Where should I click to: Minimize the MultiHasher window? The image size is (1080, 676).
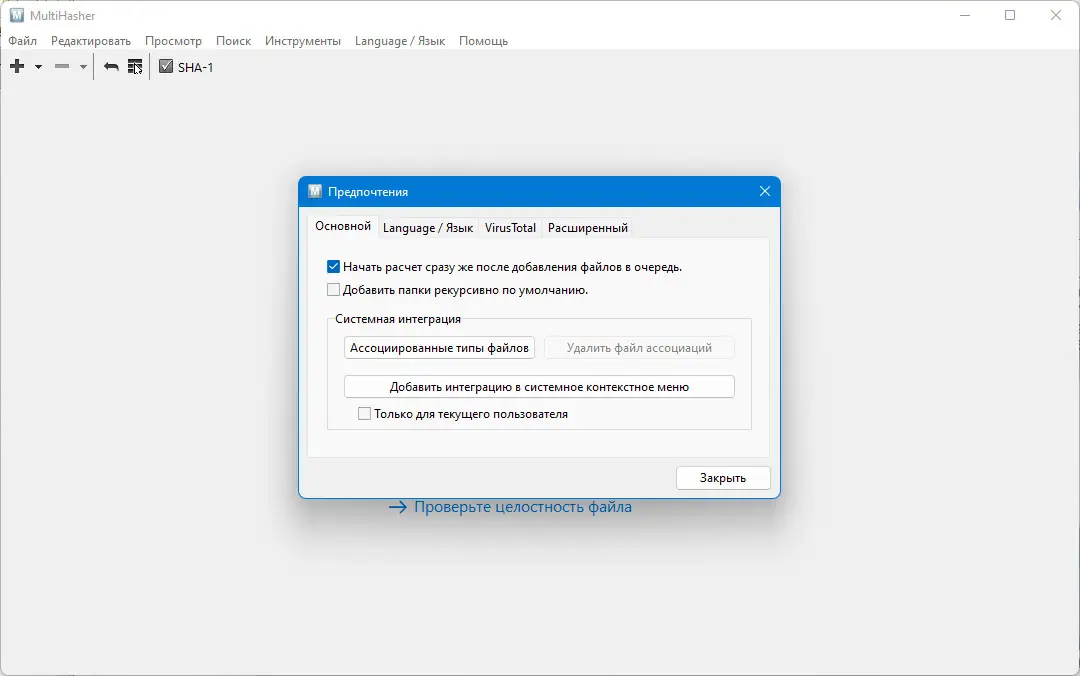(965, 15)
